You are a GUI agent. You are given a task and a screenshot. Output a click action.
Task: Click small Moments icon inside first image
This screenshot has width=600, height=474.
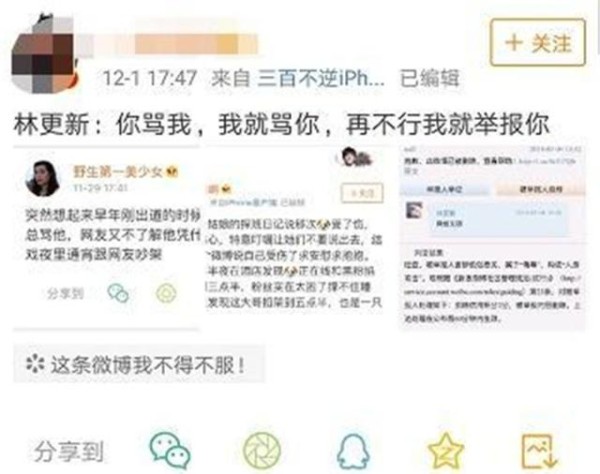(x=166, y=293)
